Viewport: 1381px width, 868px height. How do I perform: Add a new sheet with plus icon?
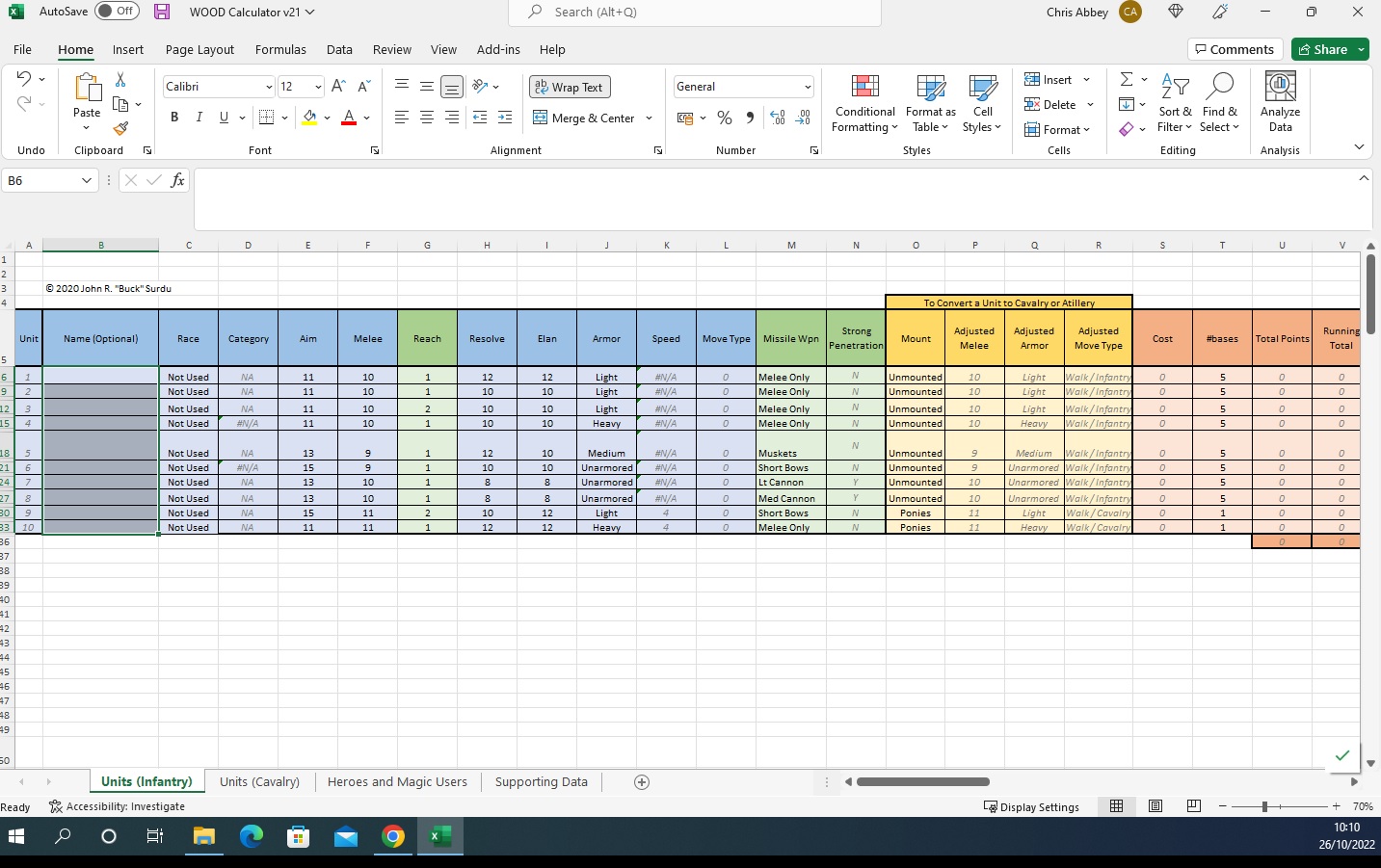click(642, 782)
